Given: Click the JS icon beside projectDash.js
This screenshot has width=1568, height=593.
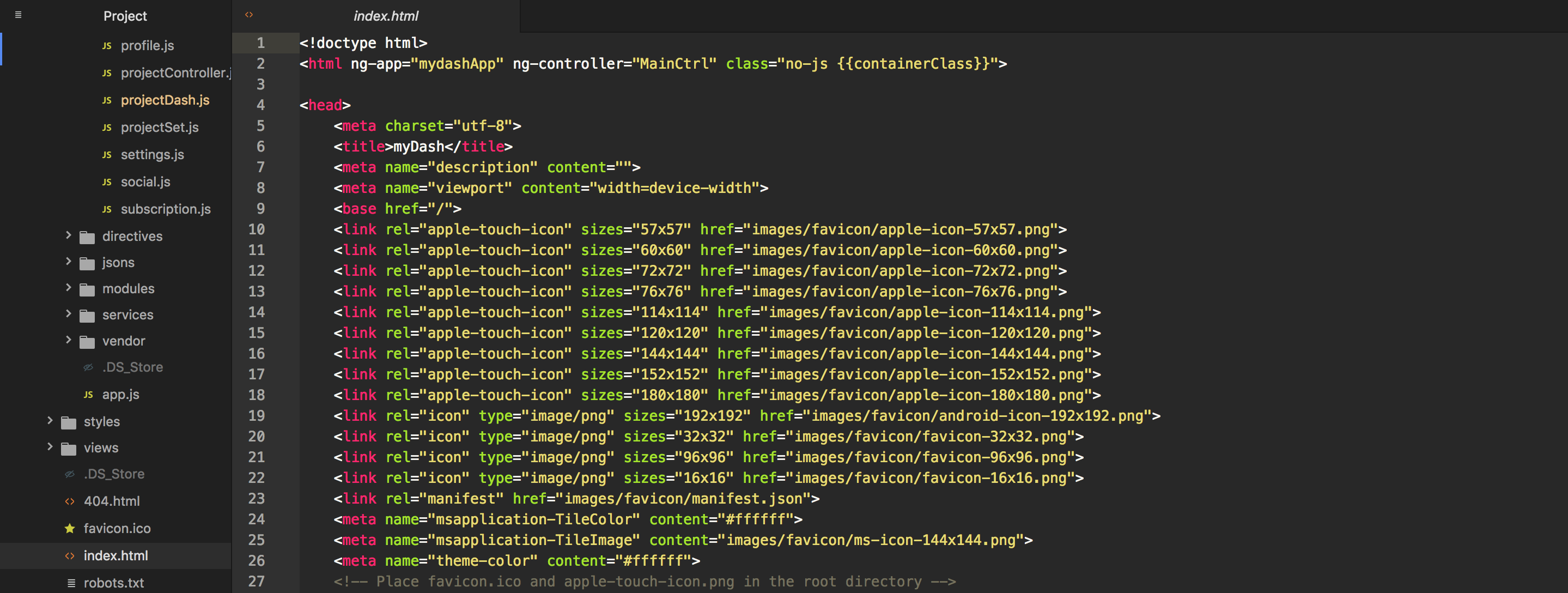Looking at the screenshot, I should [x=107, y=100].
